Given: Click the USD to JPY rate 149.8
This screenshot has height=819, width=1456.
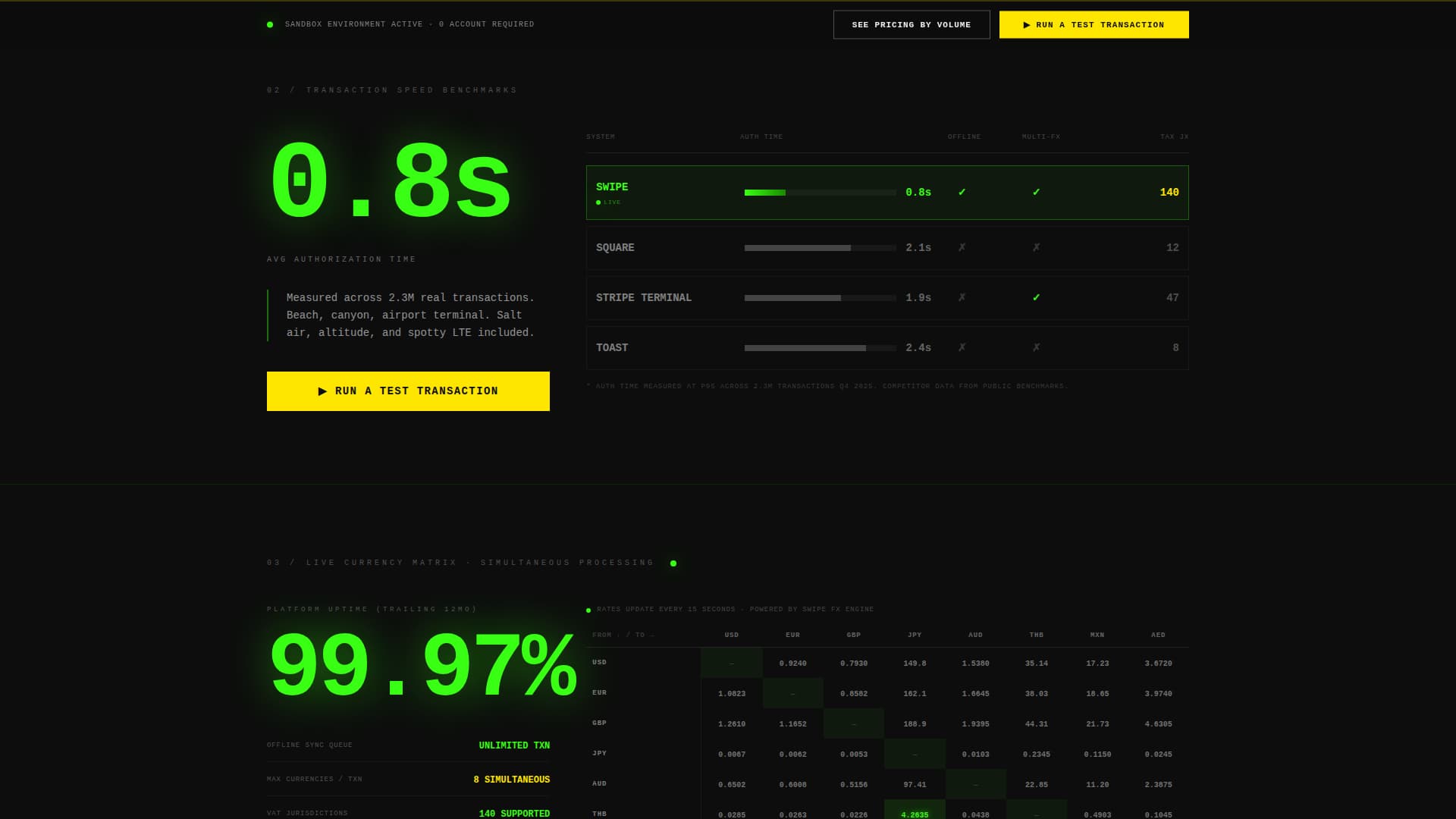Looking at the screenshot, I should pos(915,664).
